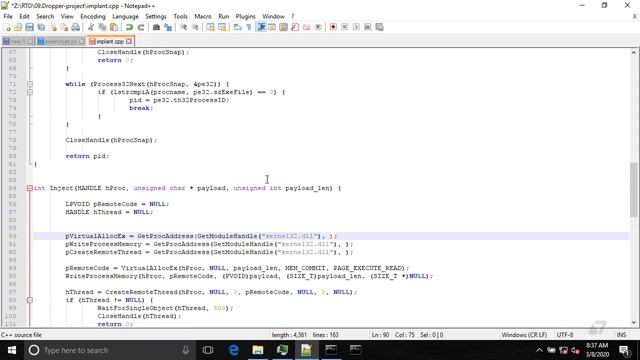The image size is (640, 360).
Task: Toggle synchronized horizontal scrolling icon
Action: [x=222, y=27]
